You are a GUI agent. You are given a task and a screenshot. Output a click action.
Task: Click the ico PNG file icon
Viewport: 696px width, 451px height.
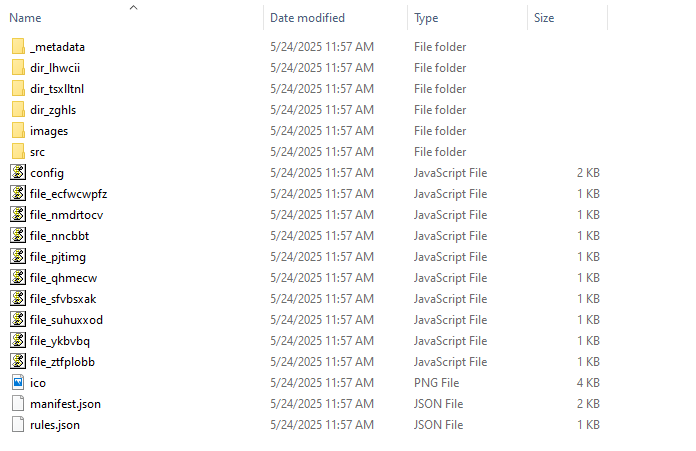(x=18, y=383)
